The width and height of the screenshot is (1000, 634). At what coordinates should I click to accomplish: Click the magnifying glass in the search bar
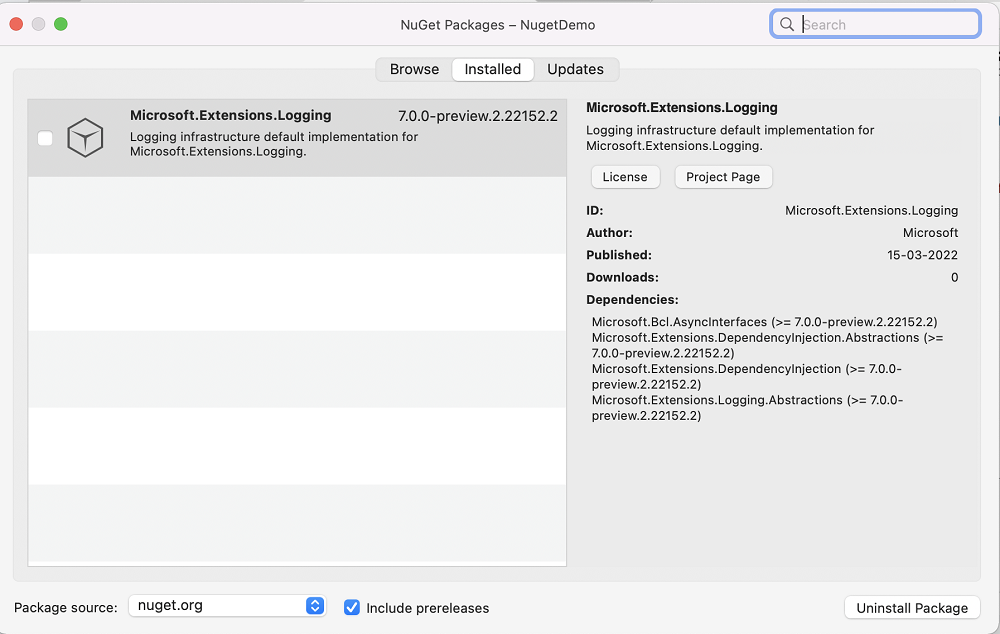[x=787, y=23]
